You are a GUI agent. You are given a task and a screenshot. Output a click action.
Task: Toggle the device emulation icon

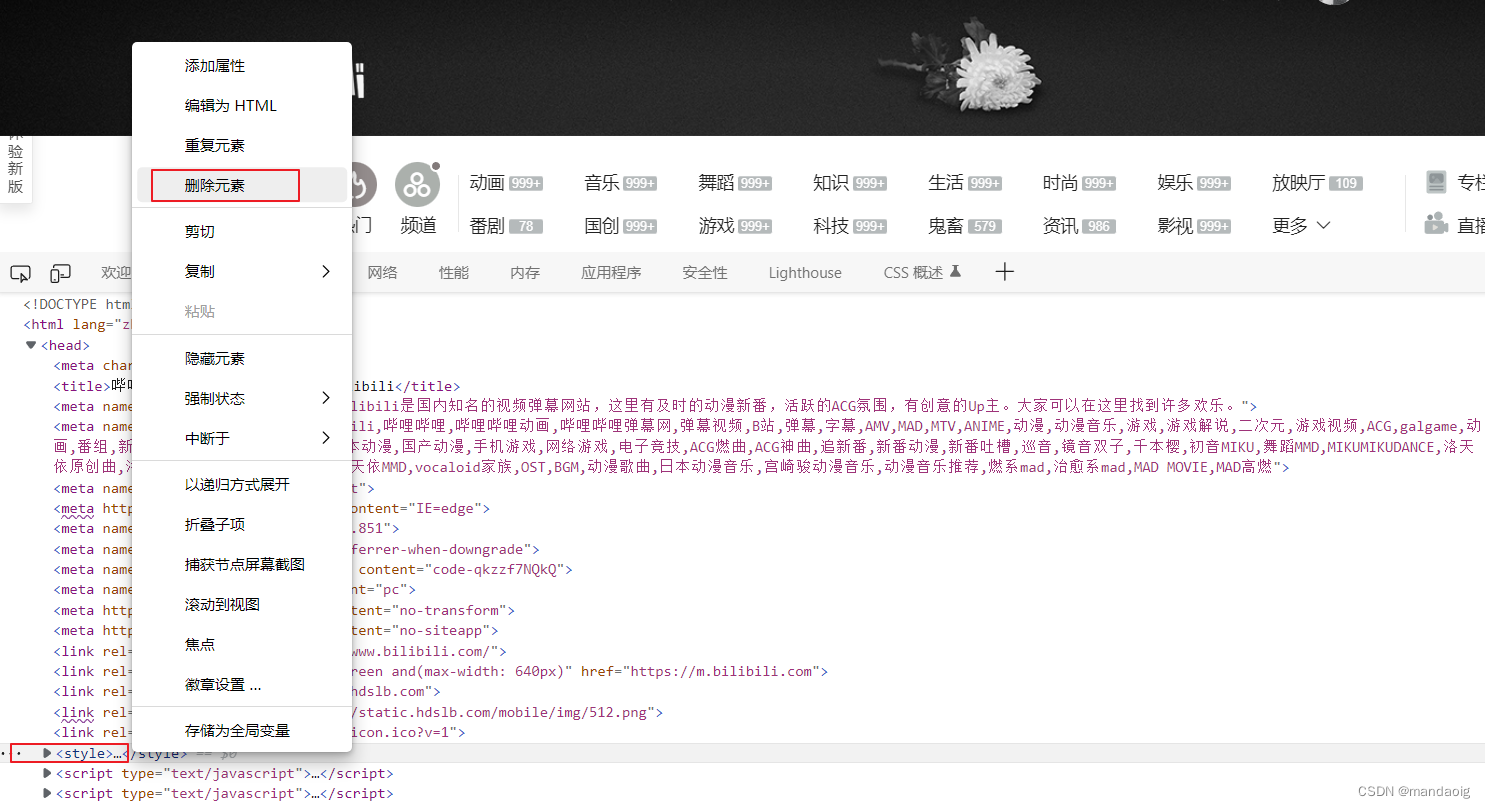click(x=61, y=273)
